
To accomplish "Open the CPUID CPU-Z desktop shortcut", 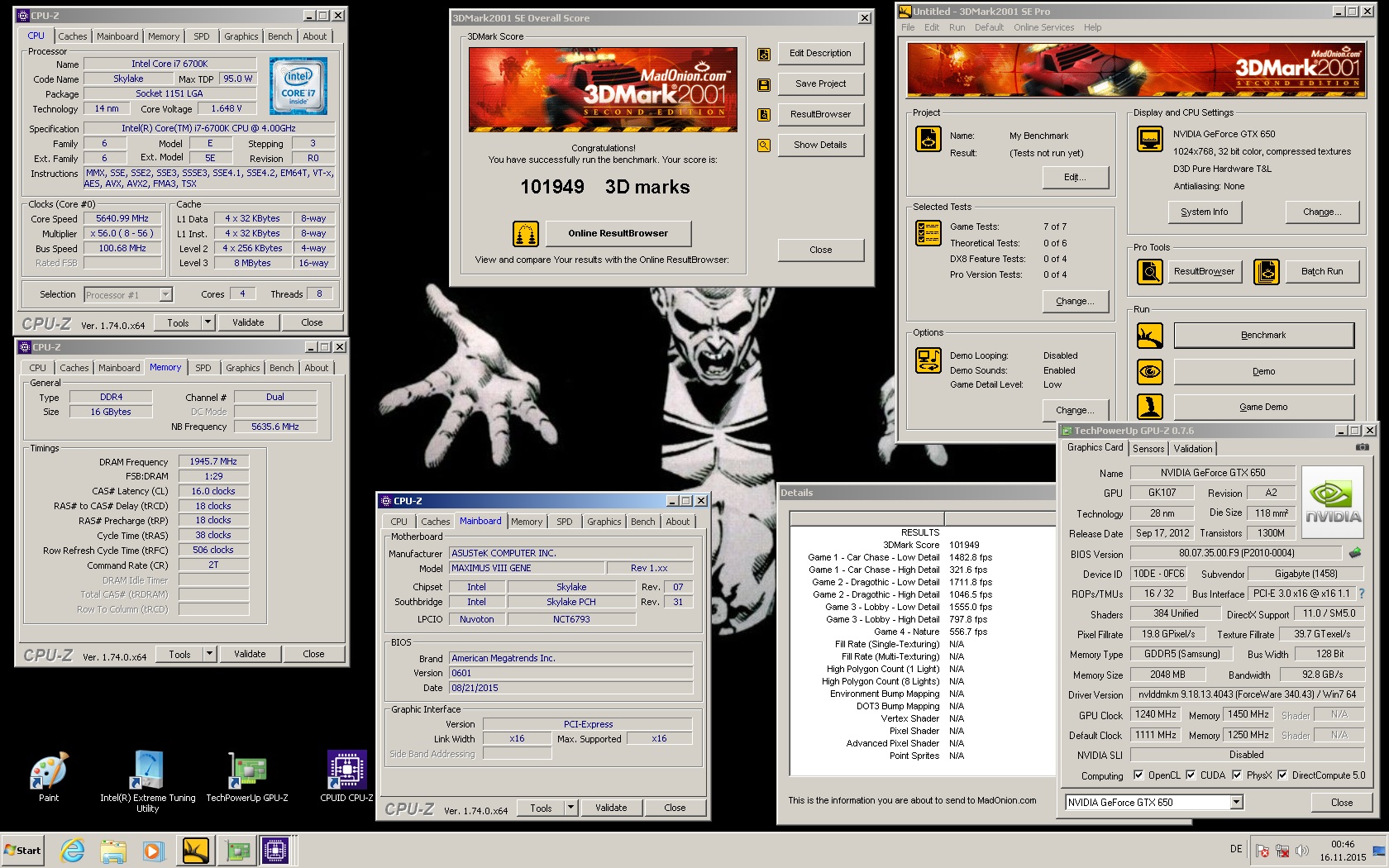I will point(346,777).
